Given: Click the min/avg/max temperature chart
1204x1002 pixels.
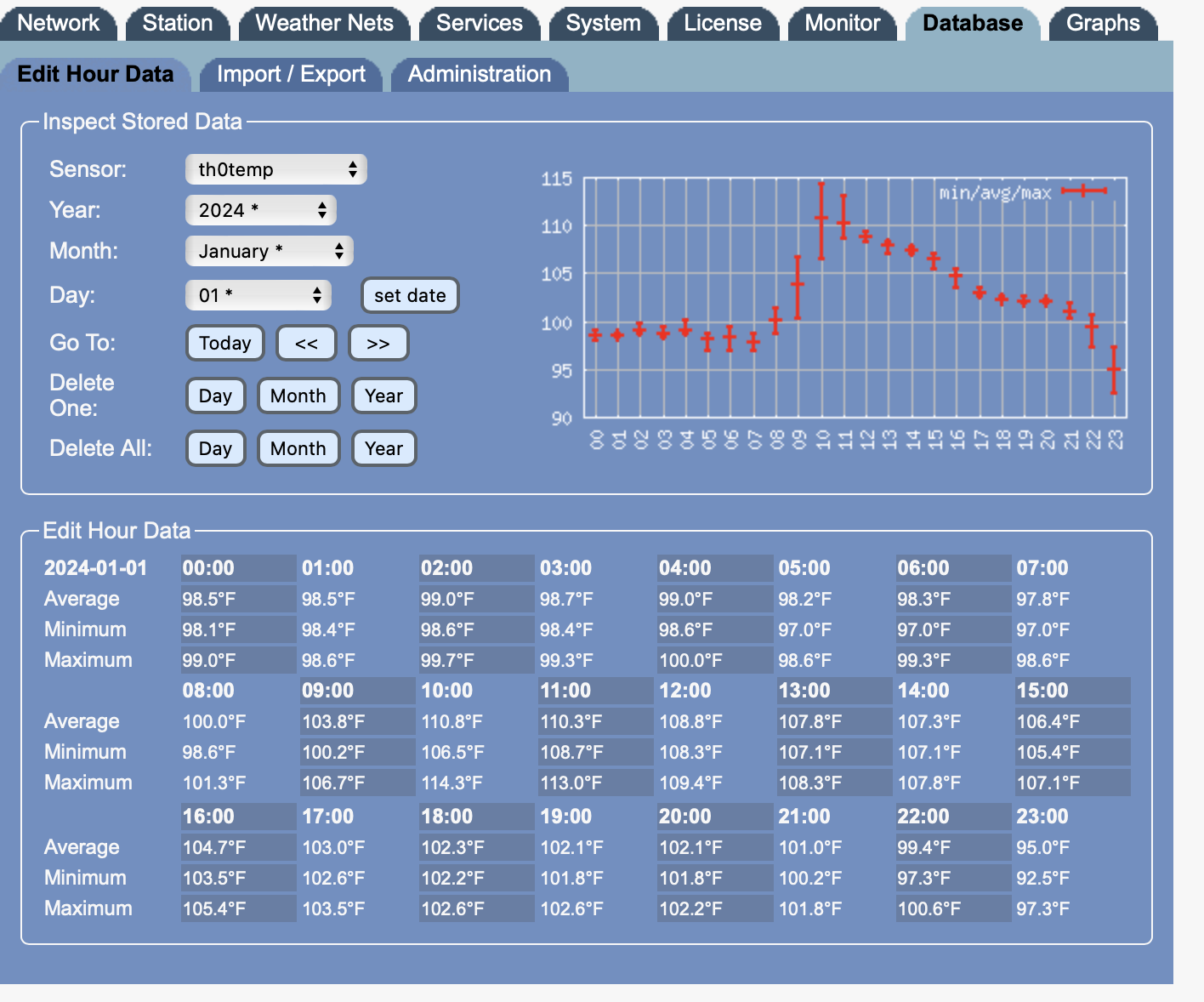Looking at the screenshot, I should coord(833,310).
